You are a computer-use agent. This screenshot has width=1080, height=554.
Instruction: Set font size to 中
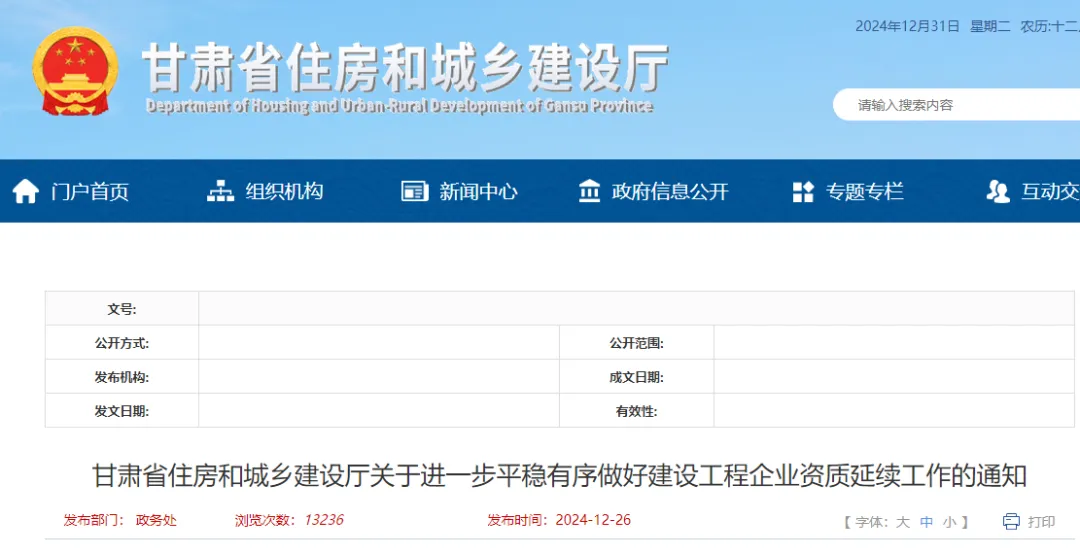(926, 521)
